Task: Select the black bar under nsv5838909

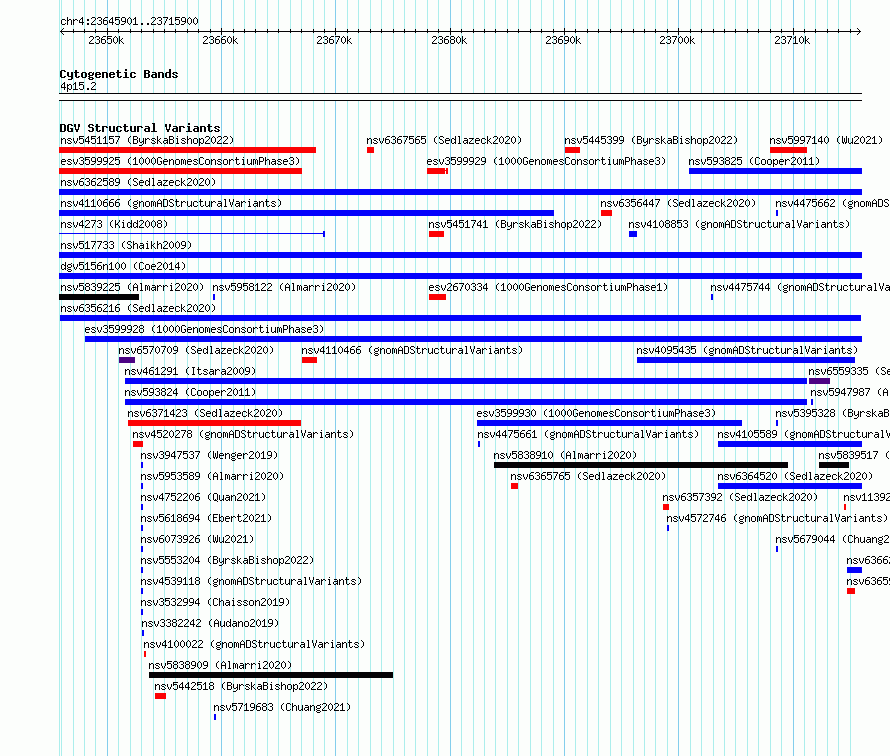Action: pyautogui.click(x=271, y=675)
